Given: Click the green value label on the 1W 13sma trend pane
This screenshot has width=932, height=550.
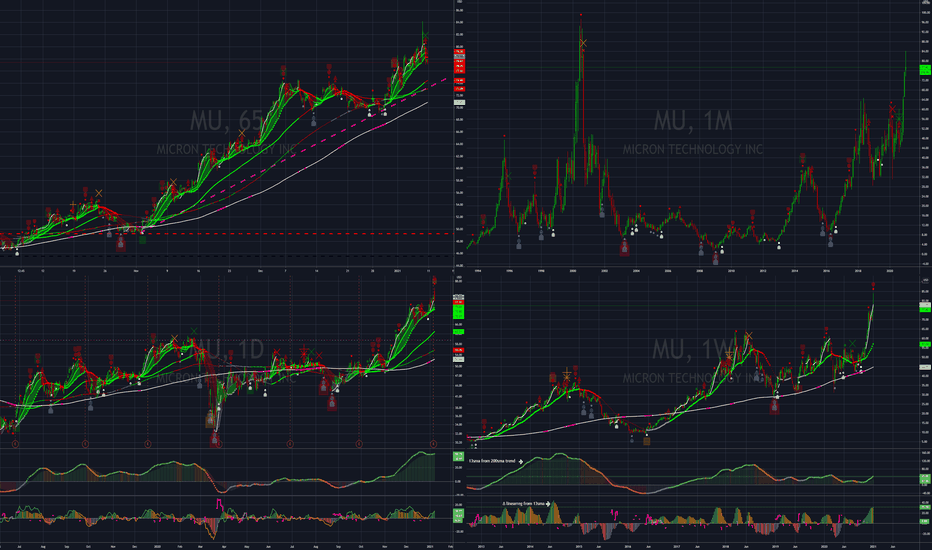Looking at the screenshot, I should pyautogui.click(x=925, y=479).
